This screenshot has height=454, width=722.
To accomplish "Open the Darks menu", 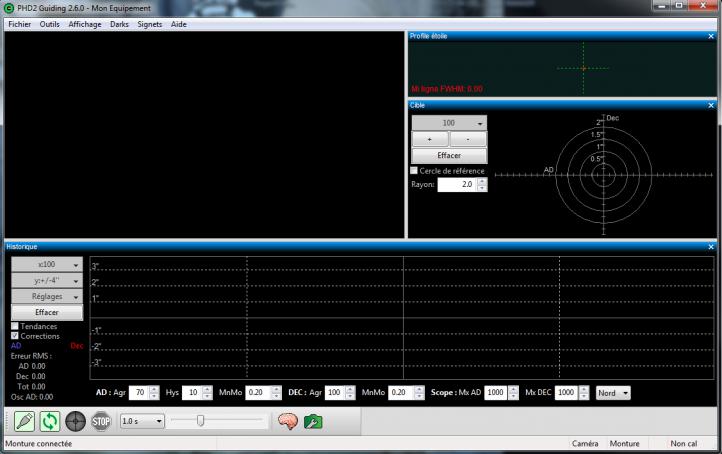I will (x=119, y=24).
